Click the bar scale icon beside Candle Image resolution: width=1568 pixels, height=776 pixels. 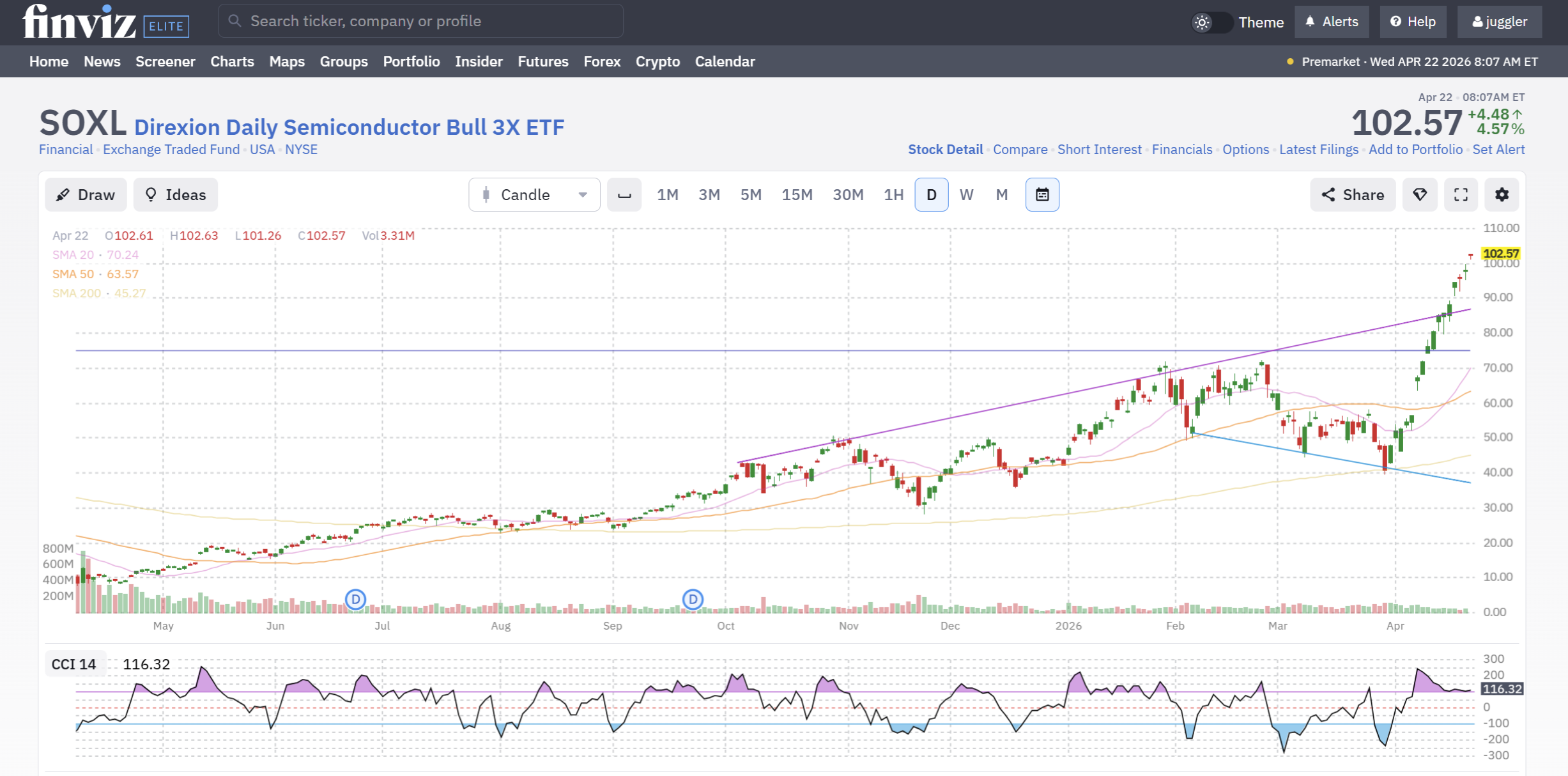[x=624, y=195]
